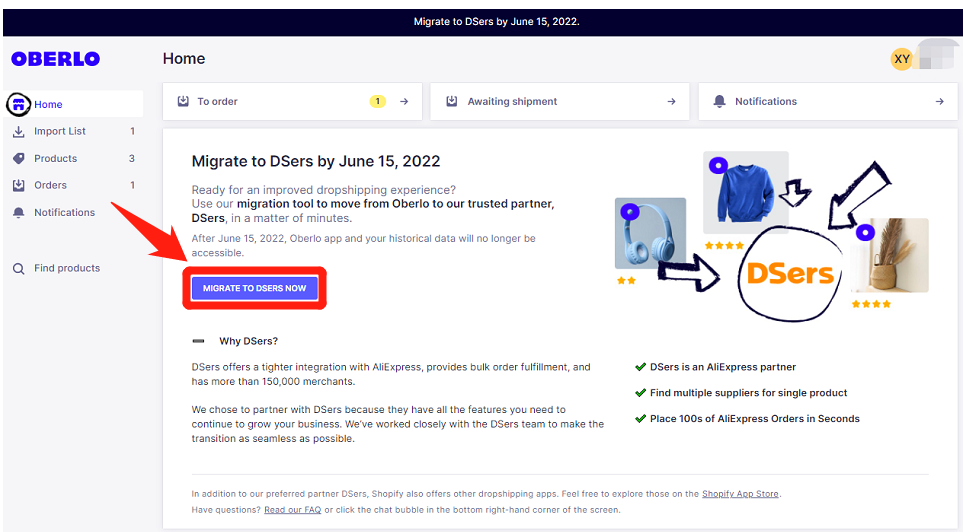The image size is (964, 532).
Task: Click the arrow on To order card
Action: point(404,101)
